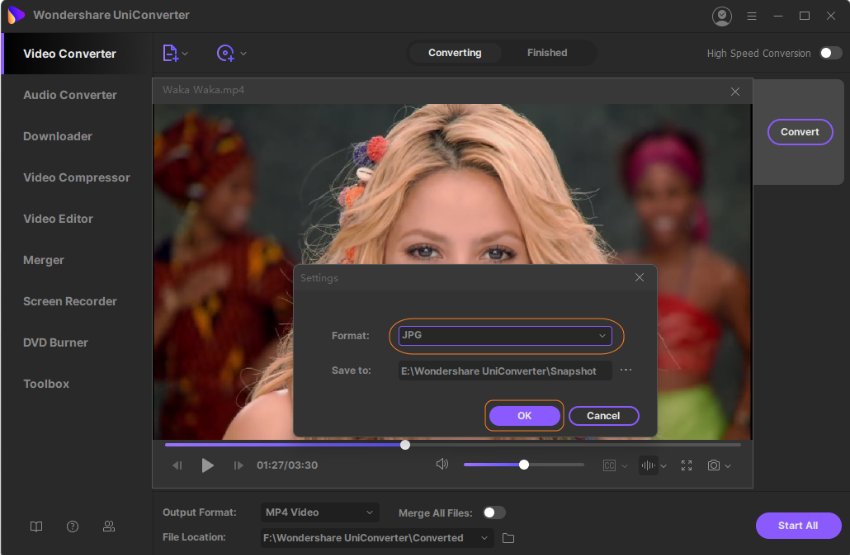
Task: Open the Add Files dropdown arrow
Action: (x=185, y=53)
